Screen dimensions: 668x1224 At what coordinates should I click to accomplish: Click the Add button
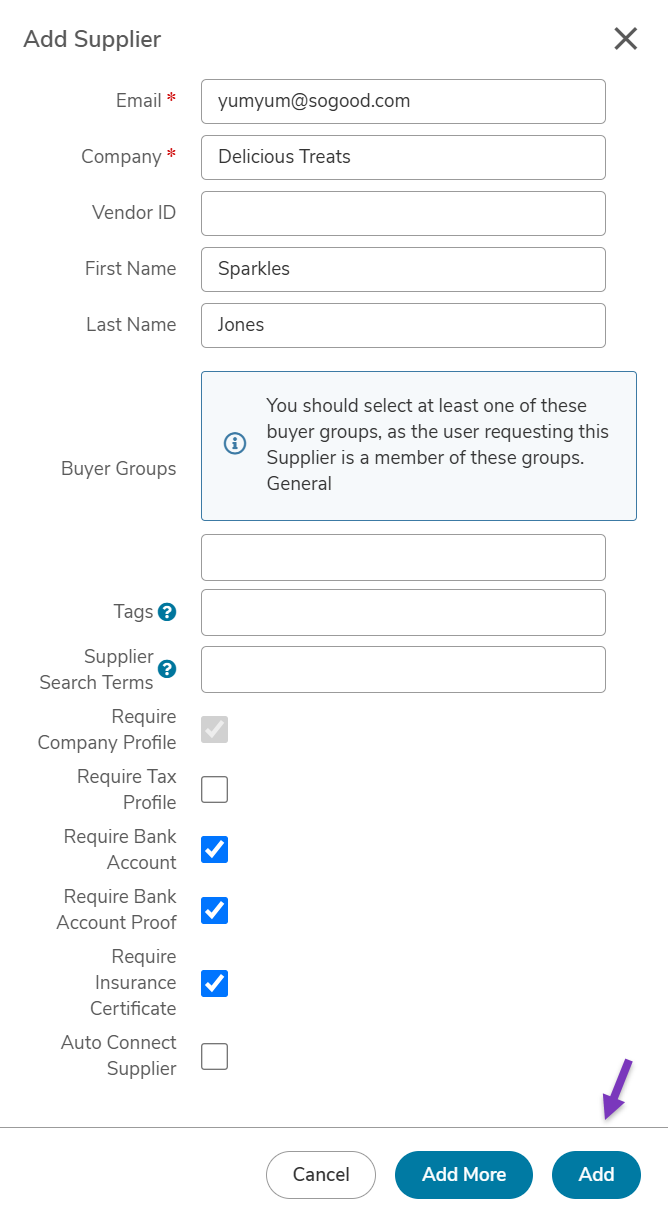[596, 1175]
